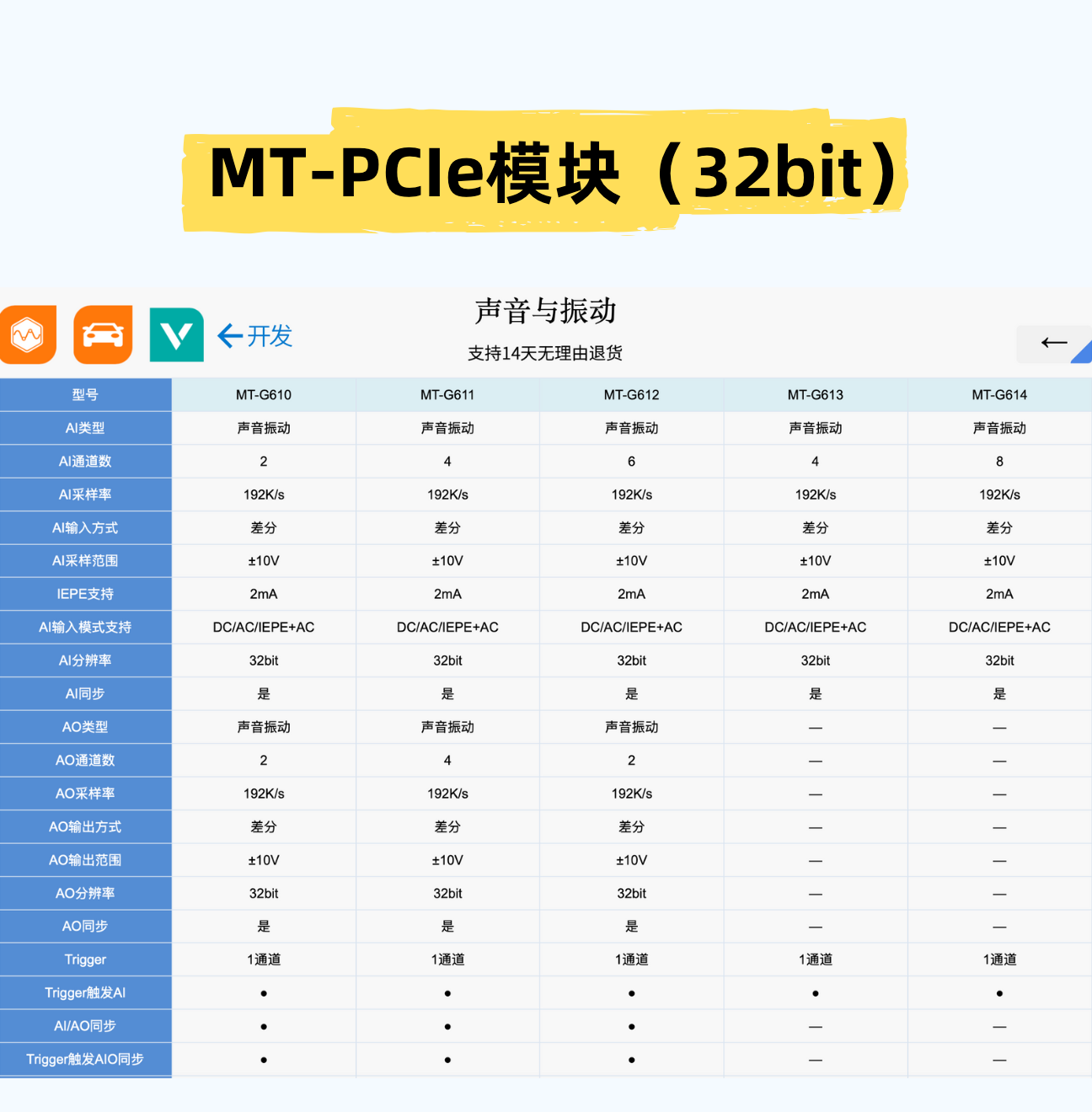
Task: Open the orange car icon
Action: [103, 334]
